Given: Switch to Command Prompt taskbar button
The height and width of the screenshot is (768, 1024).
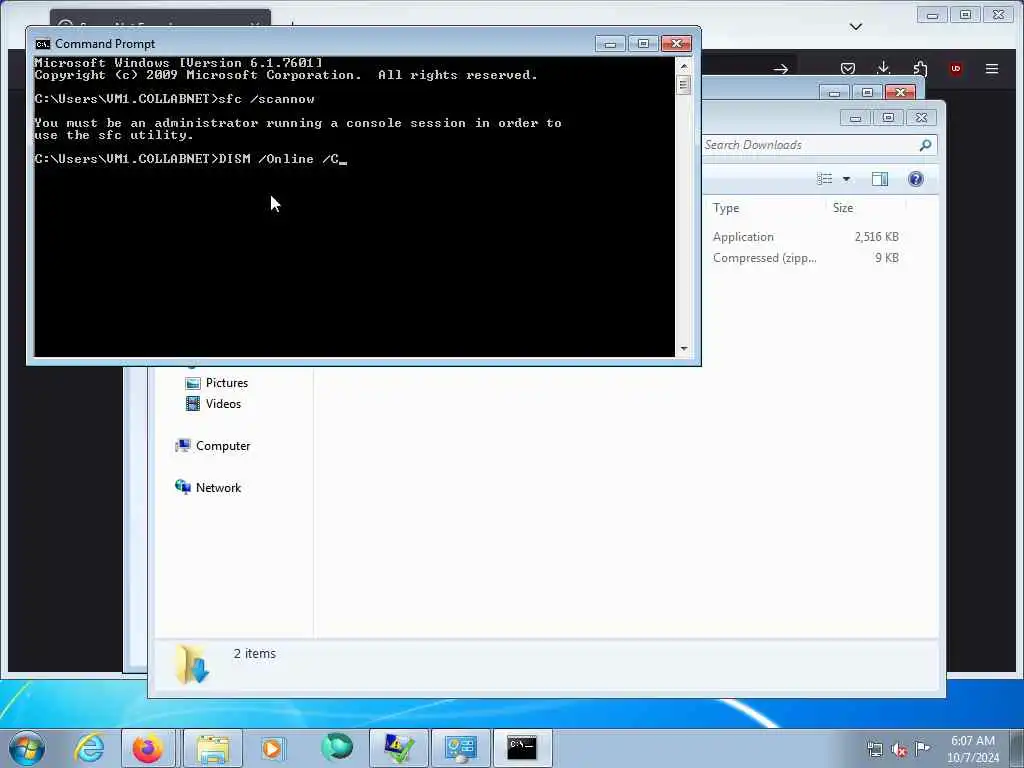Looking at the screenshot, I should click(x=522, y=748).
